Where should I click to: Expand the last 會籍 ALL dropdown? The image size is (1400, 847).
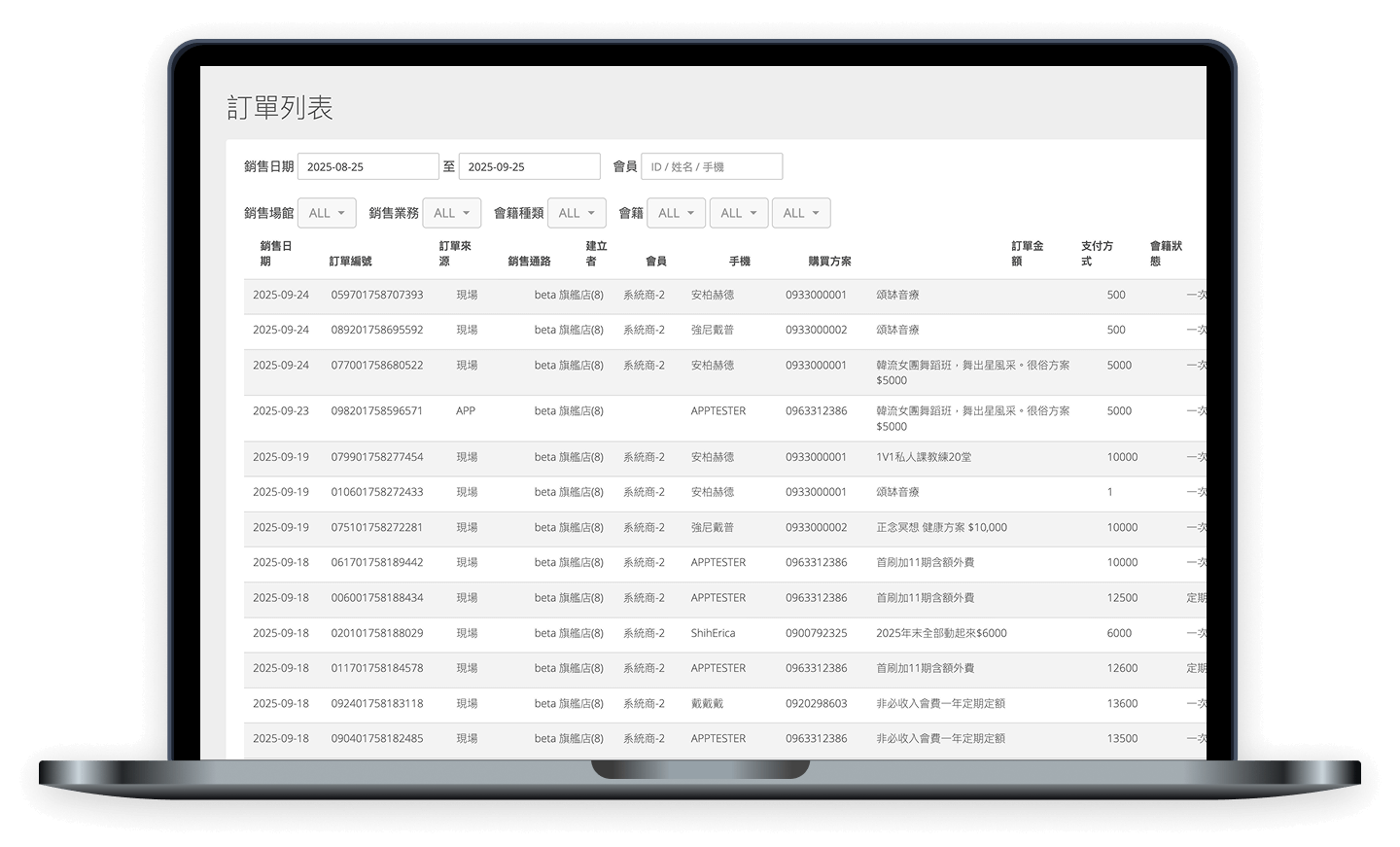click(801, 212)
